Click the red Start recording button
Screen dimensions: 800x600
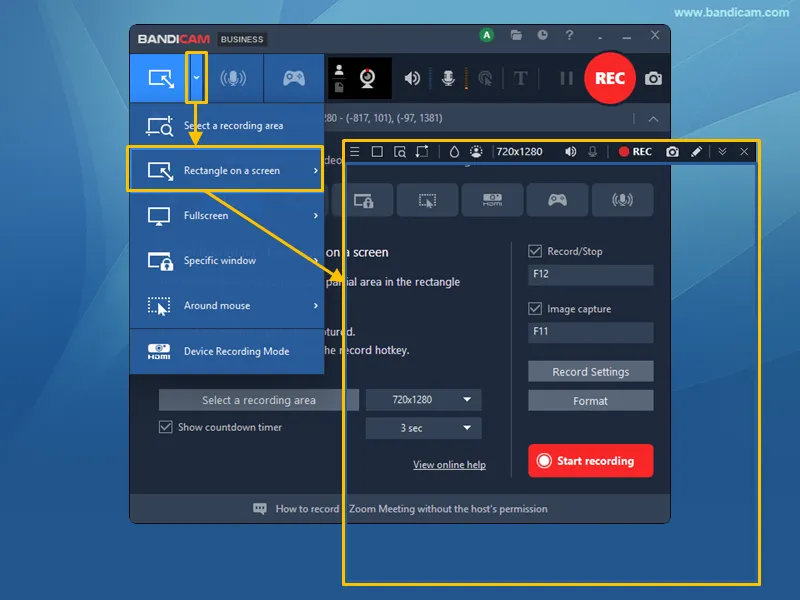click(x=590, y=461)
